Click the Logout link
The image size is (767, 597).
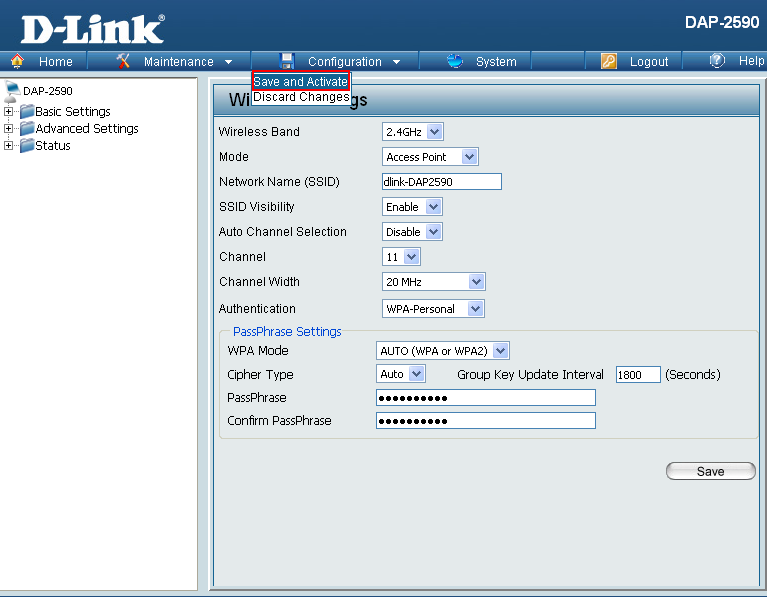click(x=649, y=62)
